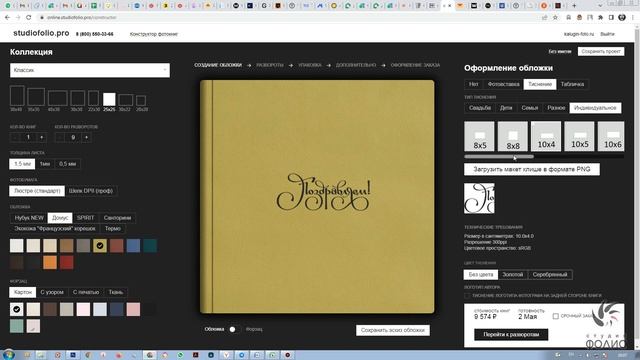Image resolution: width=640 pixels, height=360 pixels.
Task: Set embossing color to Без цвета
Action: click(481, 275)
